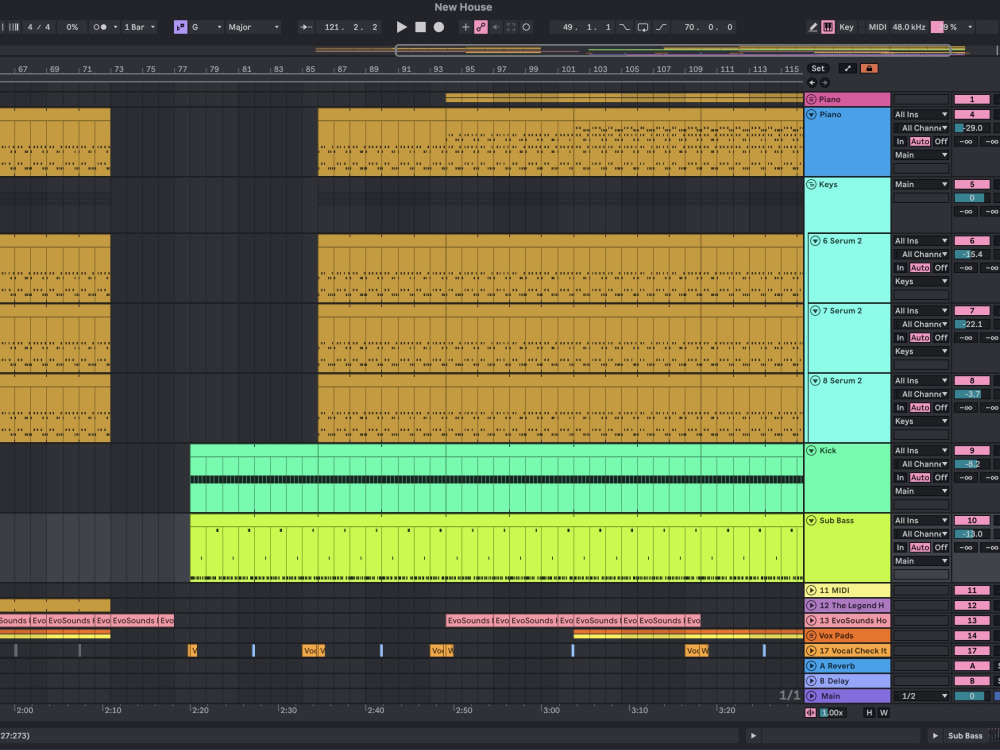Toggle track activator 4 for Piano
1000x750 pixels.
[972, 115]
